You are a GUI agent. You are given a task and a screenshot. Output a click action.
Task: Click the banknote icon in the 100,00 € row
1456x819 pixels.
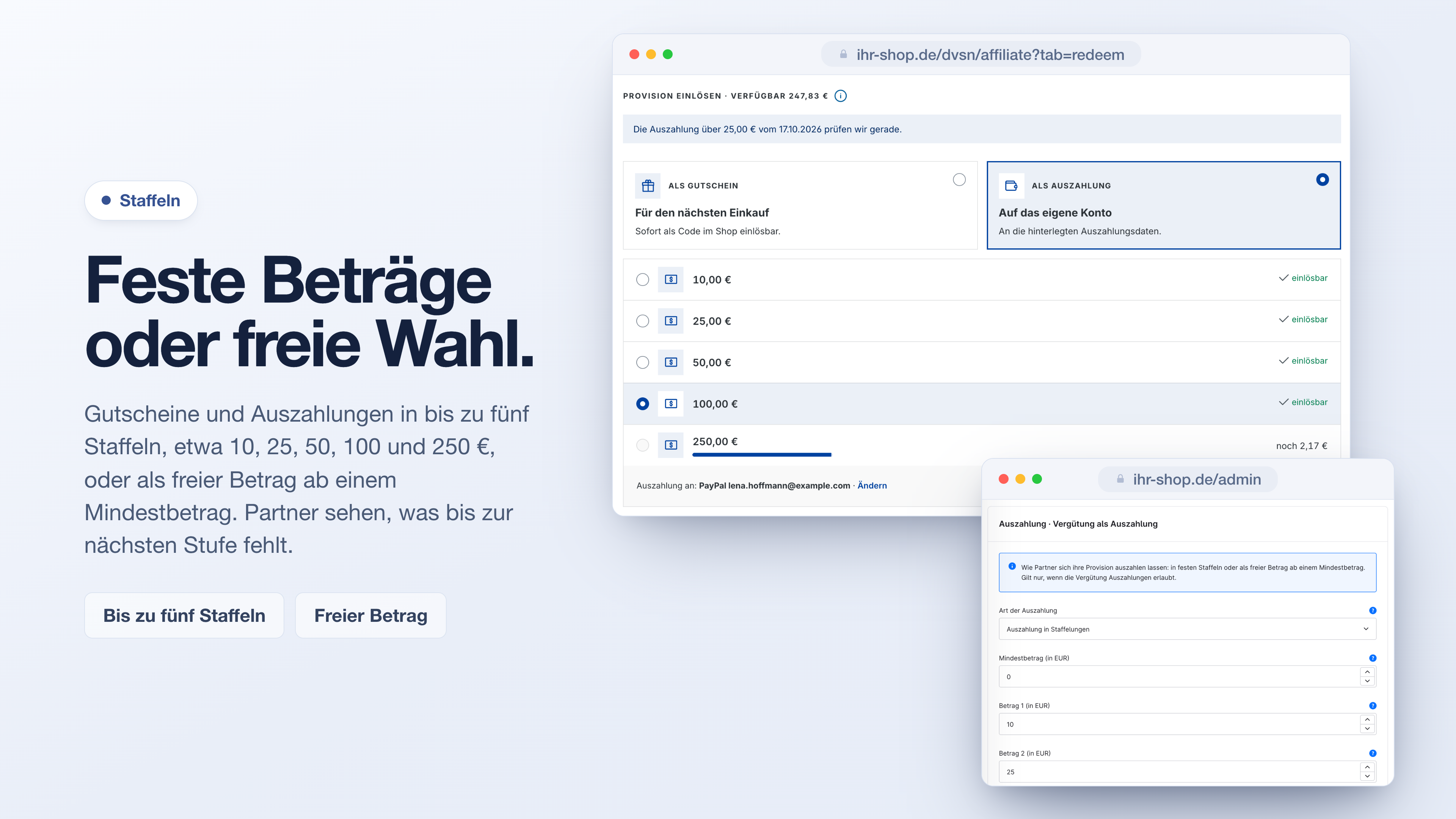click(x=671, y=403)
